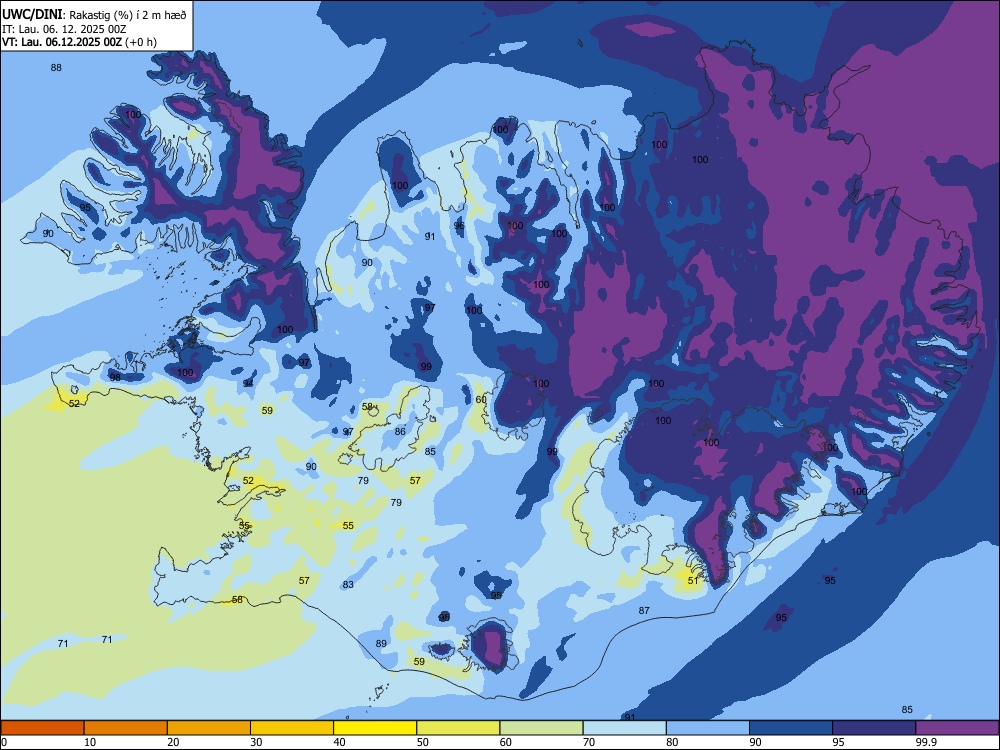Click the legend tick label '30'
1000x750 pixels.
pyautogui.click(x=256, y=742)
